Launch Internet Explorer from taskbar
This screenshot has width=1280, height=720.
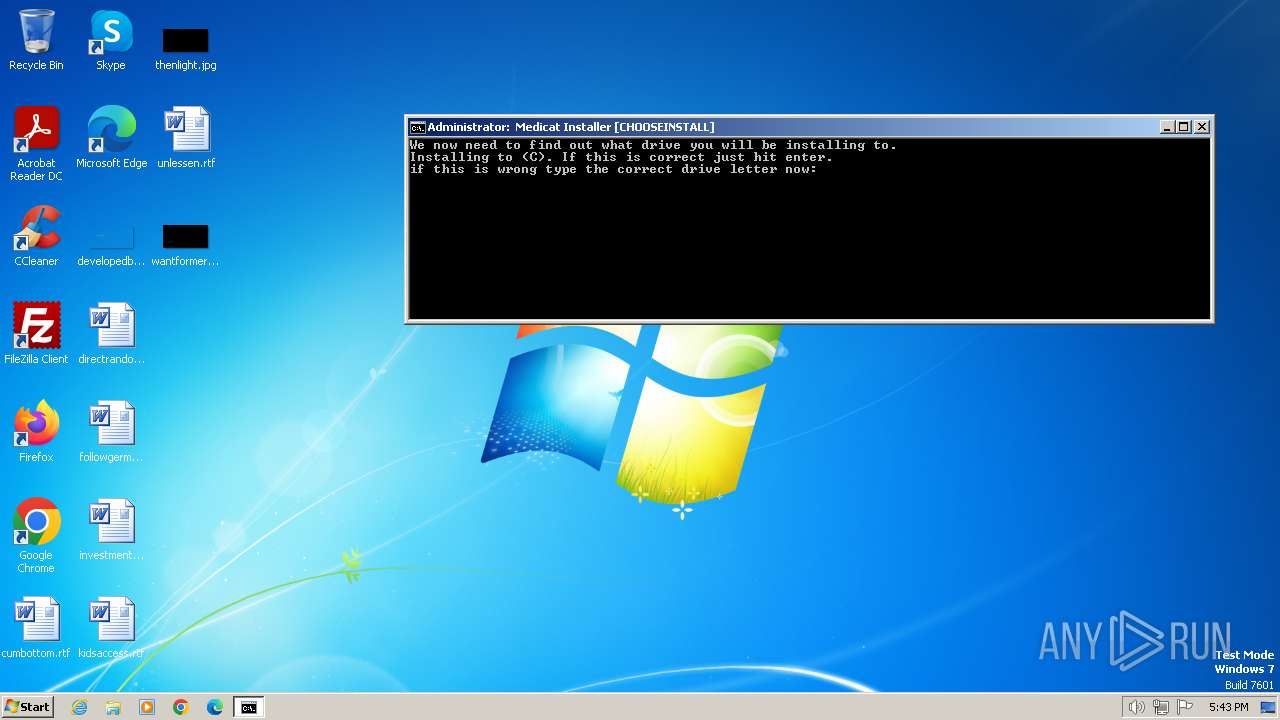[x=79, y=707]
